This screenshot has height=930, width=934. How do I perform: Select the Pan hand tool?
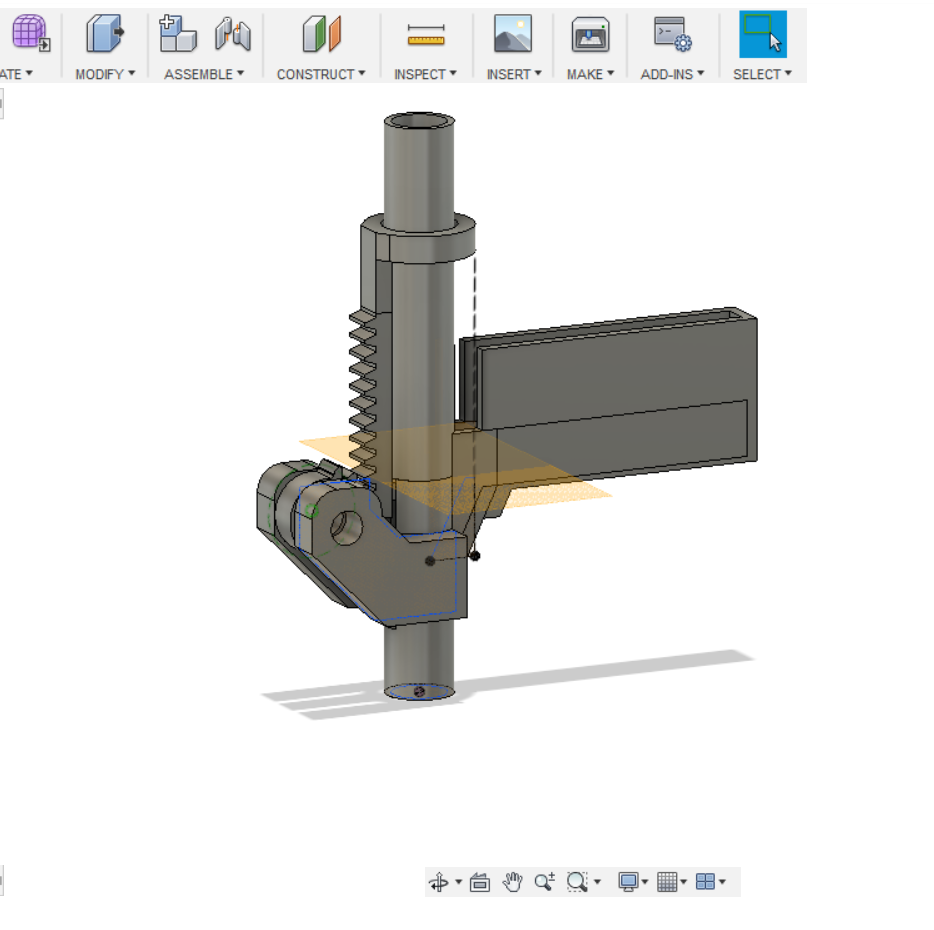(512, 881)
